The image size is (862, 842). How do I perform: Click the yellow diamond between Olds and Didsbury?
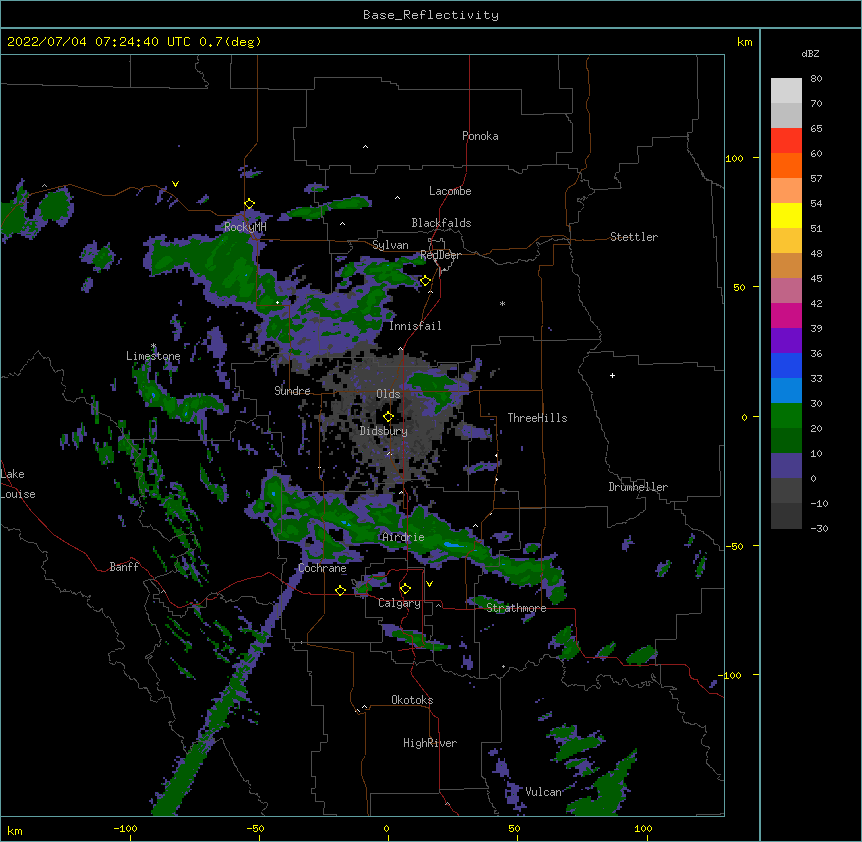388,417
